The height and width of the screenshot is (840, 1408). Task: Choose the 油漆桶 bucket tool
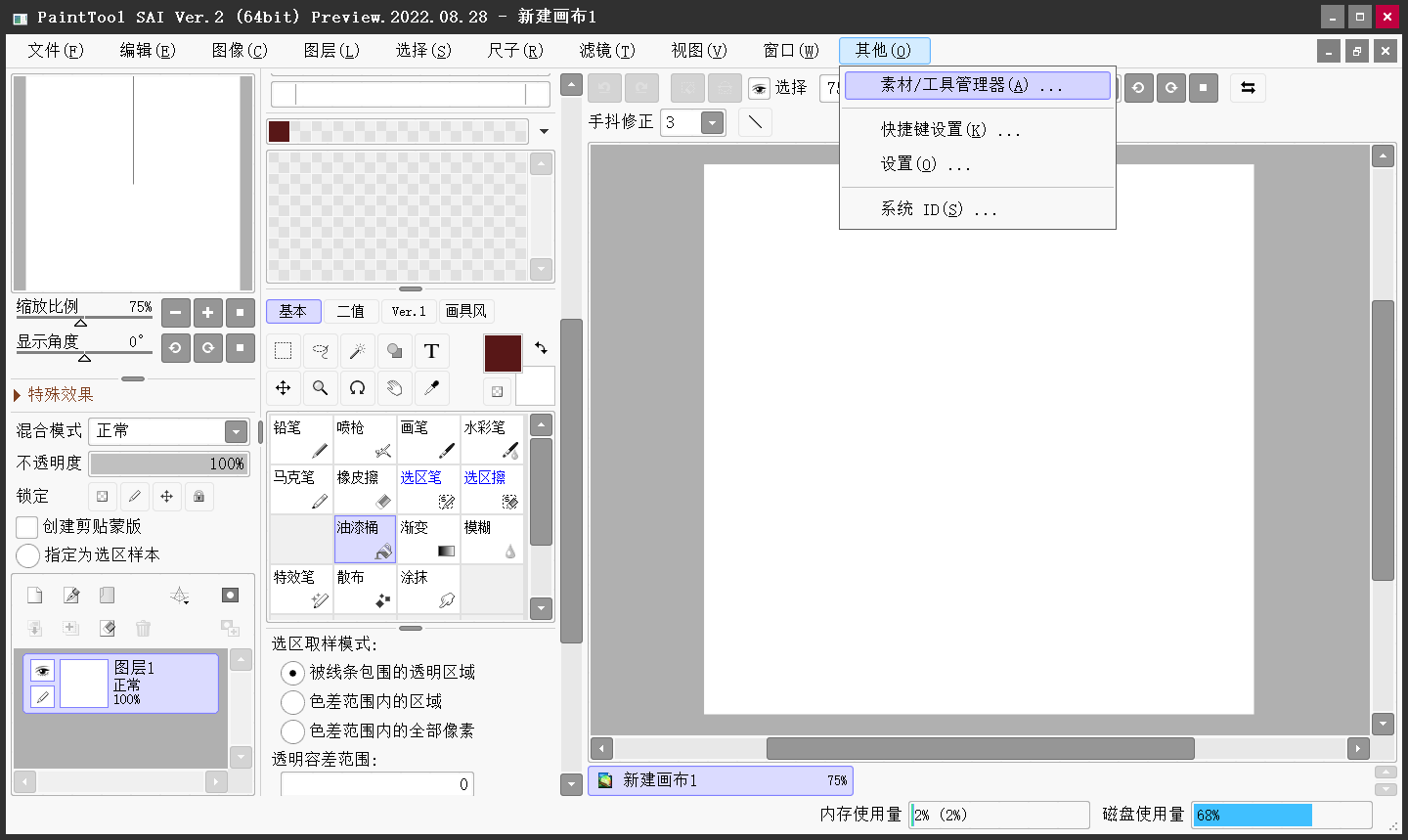click(365, 539)
